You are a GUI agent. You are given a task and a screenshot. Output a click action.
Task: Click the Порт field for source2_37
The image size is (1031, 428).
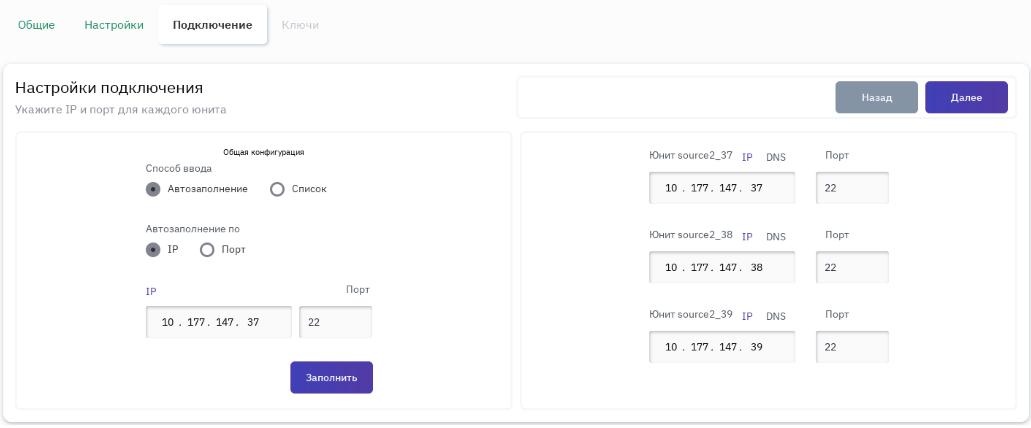pos(852,188)
